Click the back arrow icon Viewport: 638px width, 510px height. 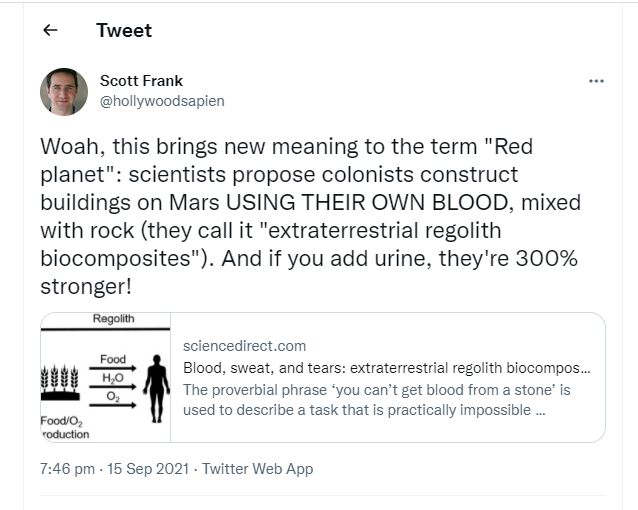(50, 30)
